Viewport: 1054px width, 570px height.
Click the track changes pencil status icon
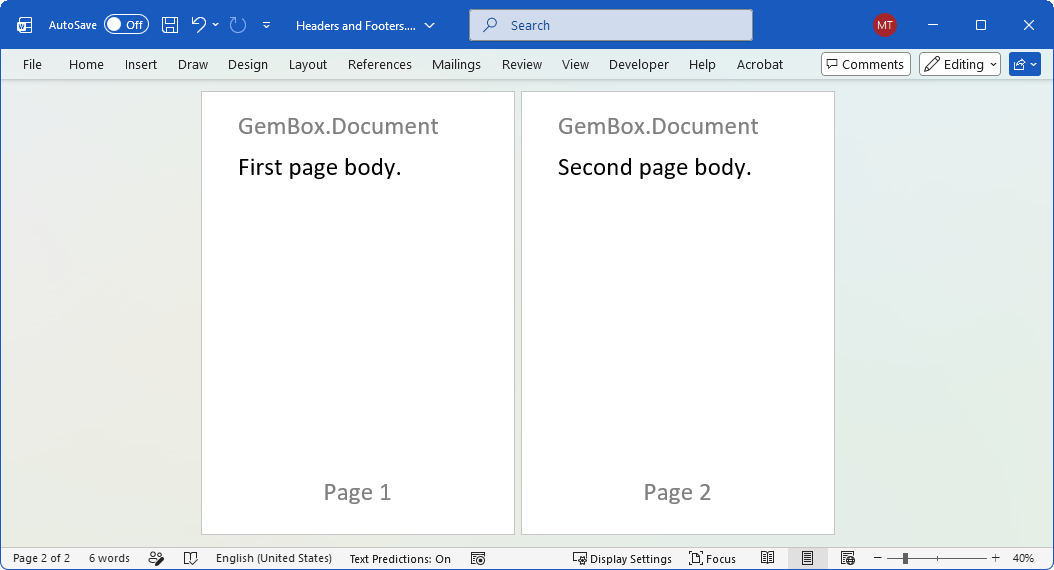tap(156, 559)
